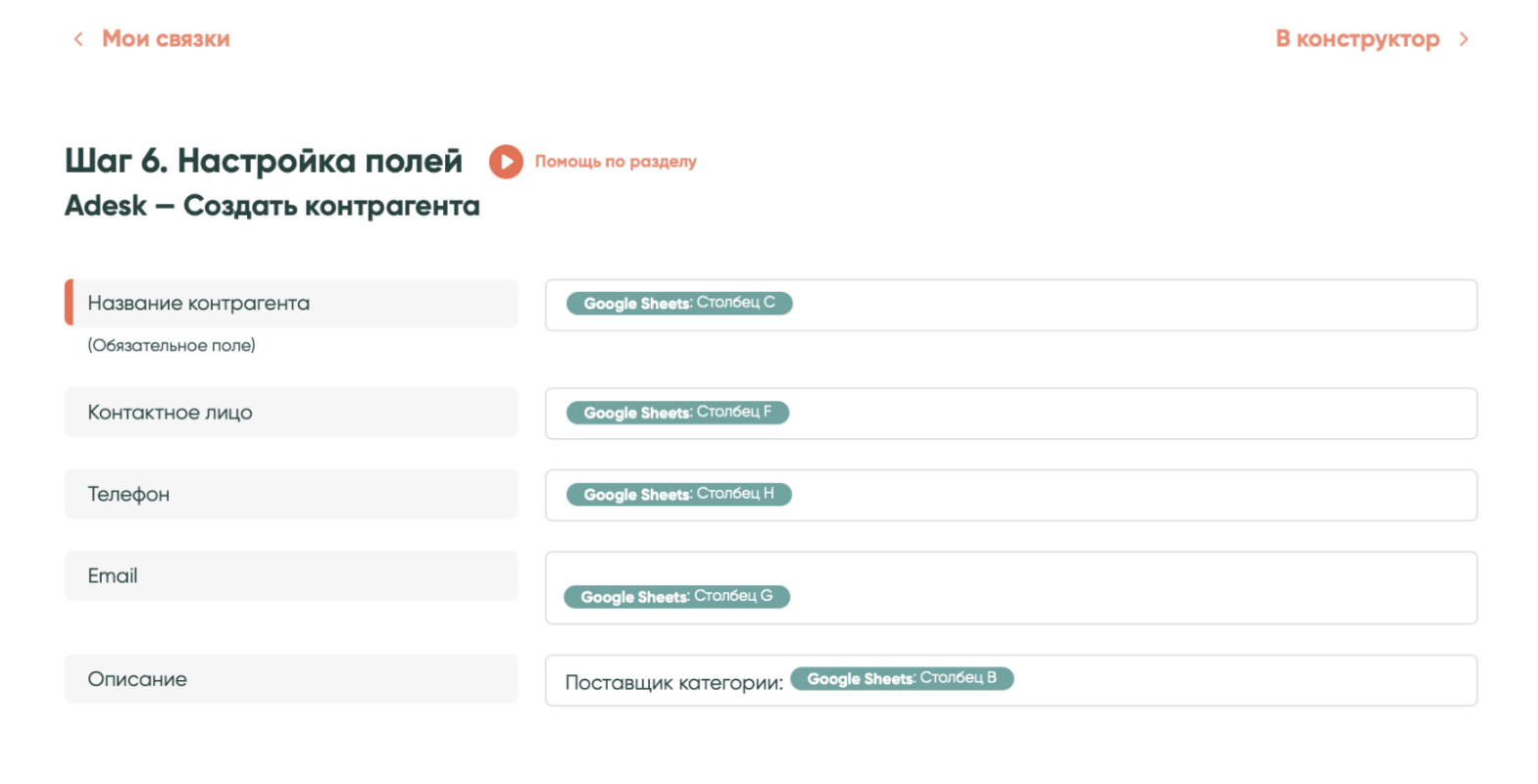Click the Описание field label

(x=137, y=679)
